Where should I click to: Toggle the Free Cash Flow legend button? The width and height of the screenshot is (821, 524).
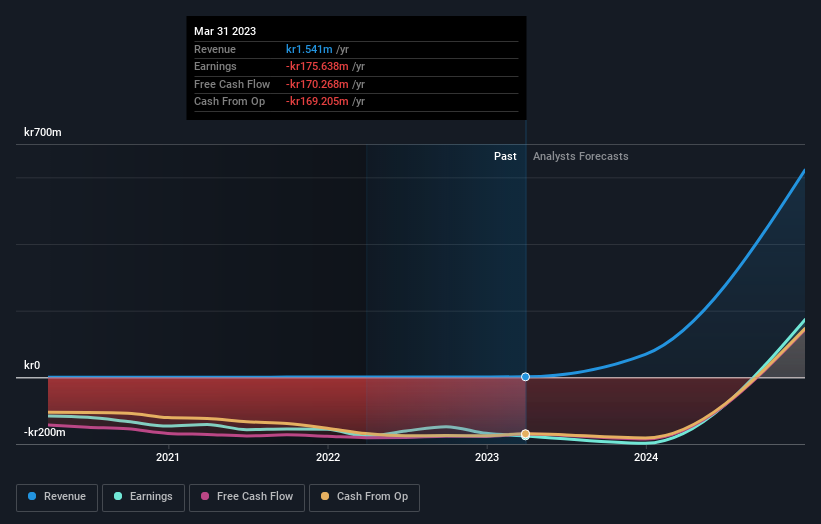[x=247, y=497]
